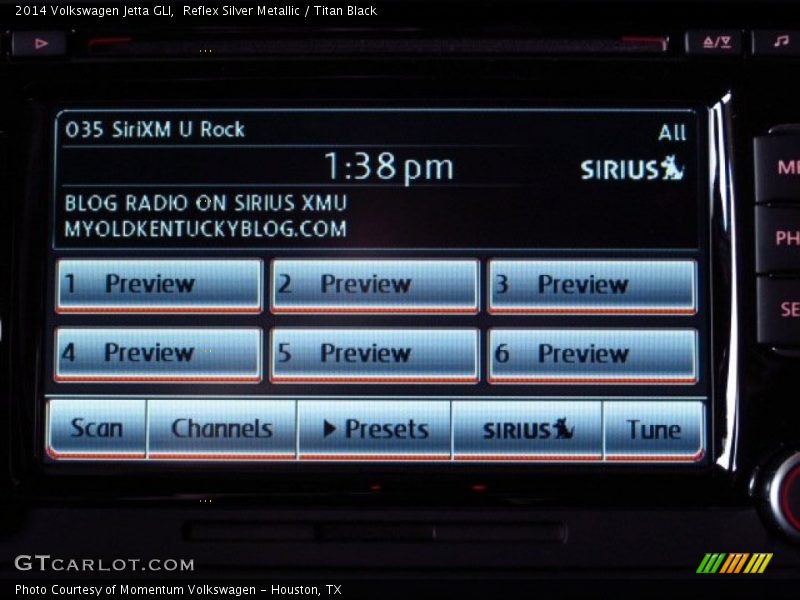Viewport: 800px width, 600px height.
Task: Open the Channels list
Action: point(221,429)
